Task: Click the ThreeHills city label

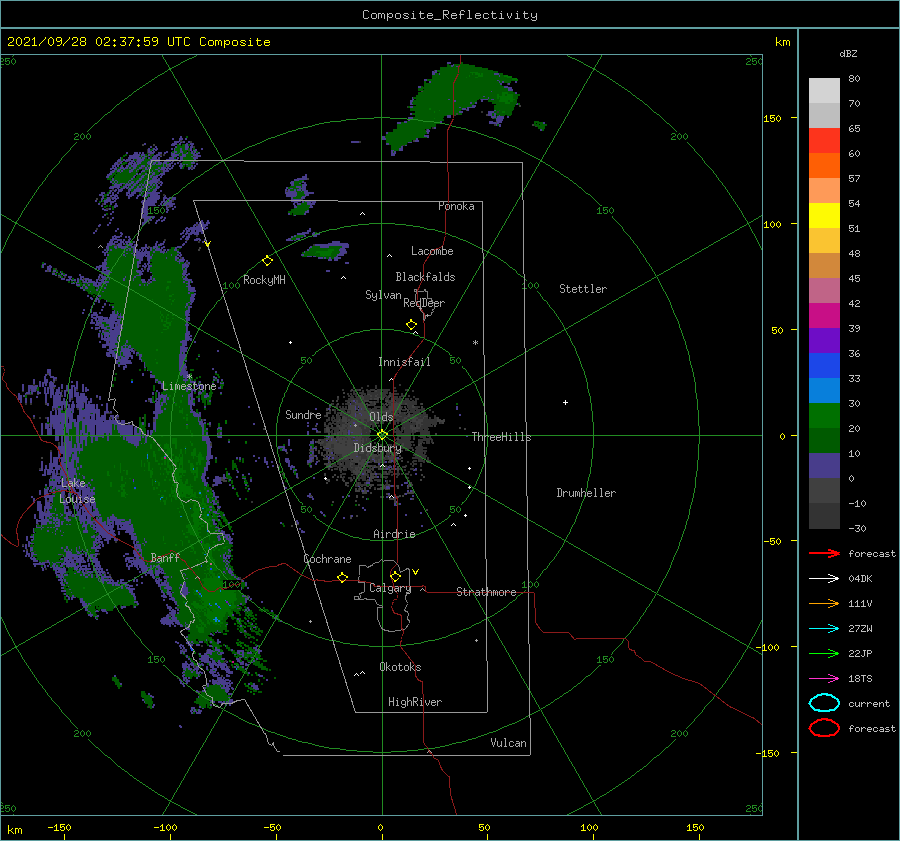Action: [x=501, y=437]
